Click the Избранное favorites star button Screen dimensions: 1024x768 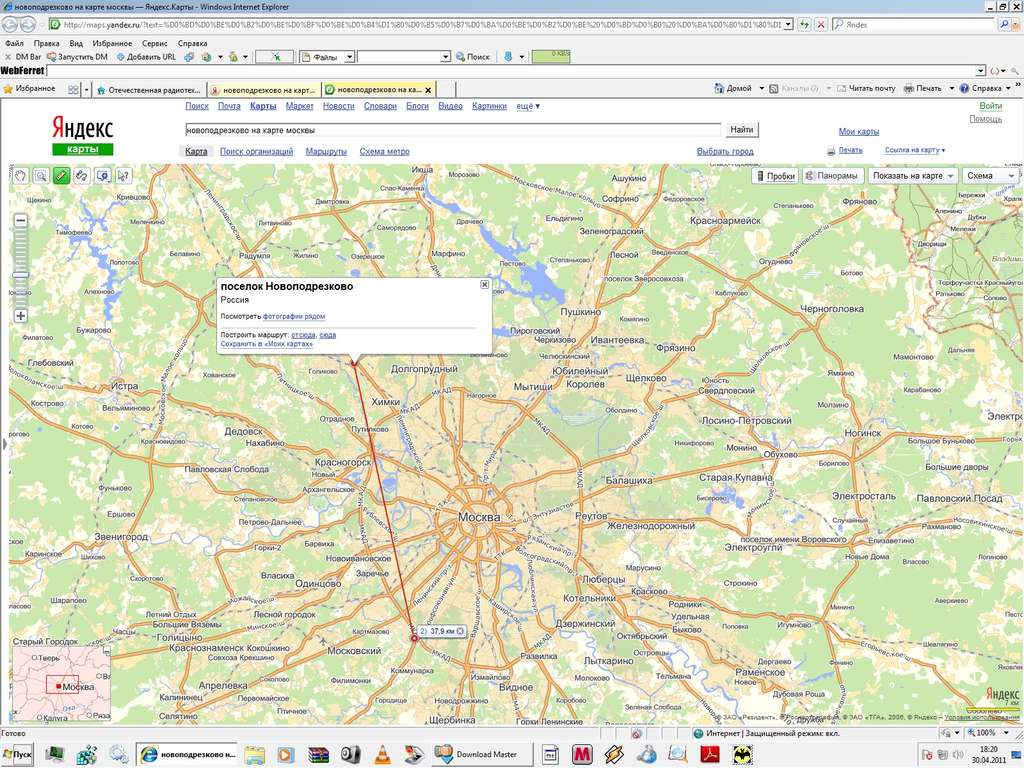tap(29, 88)
